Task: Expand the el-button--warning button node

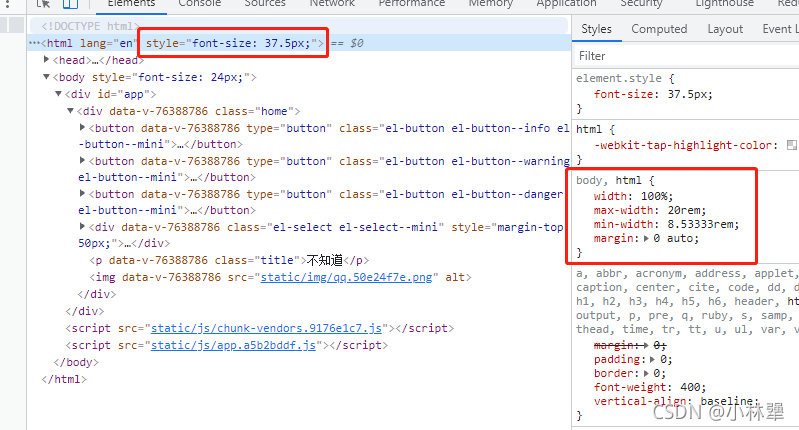Action: click(83, 160)
